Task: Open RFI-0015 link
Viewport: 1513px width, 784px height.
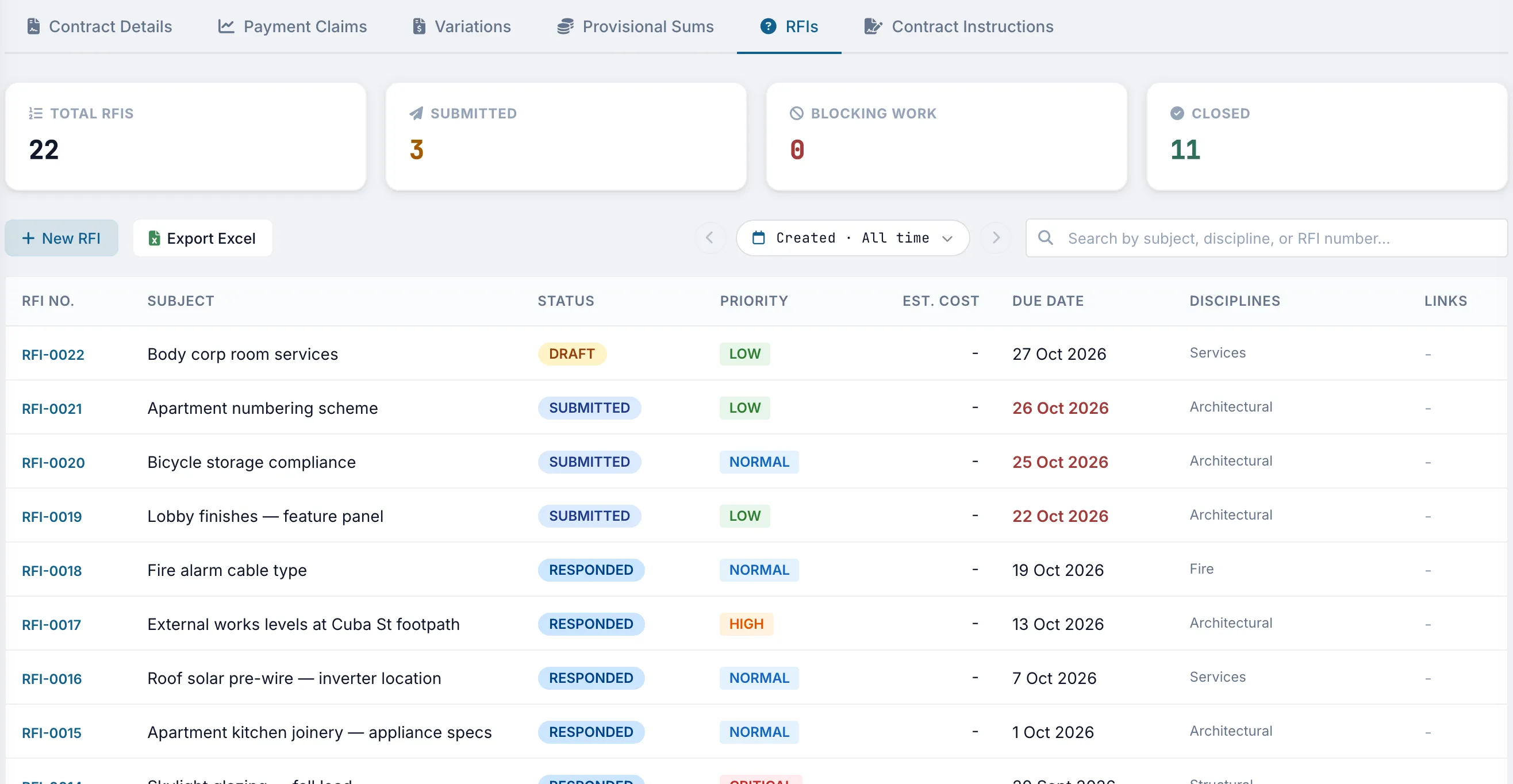Action: point(52,732)
